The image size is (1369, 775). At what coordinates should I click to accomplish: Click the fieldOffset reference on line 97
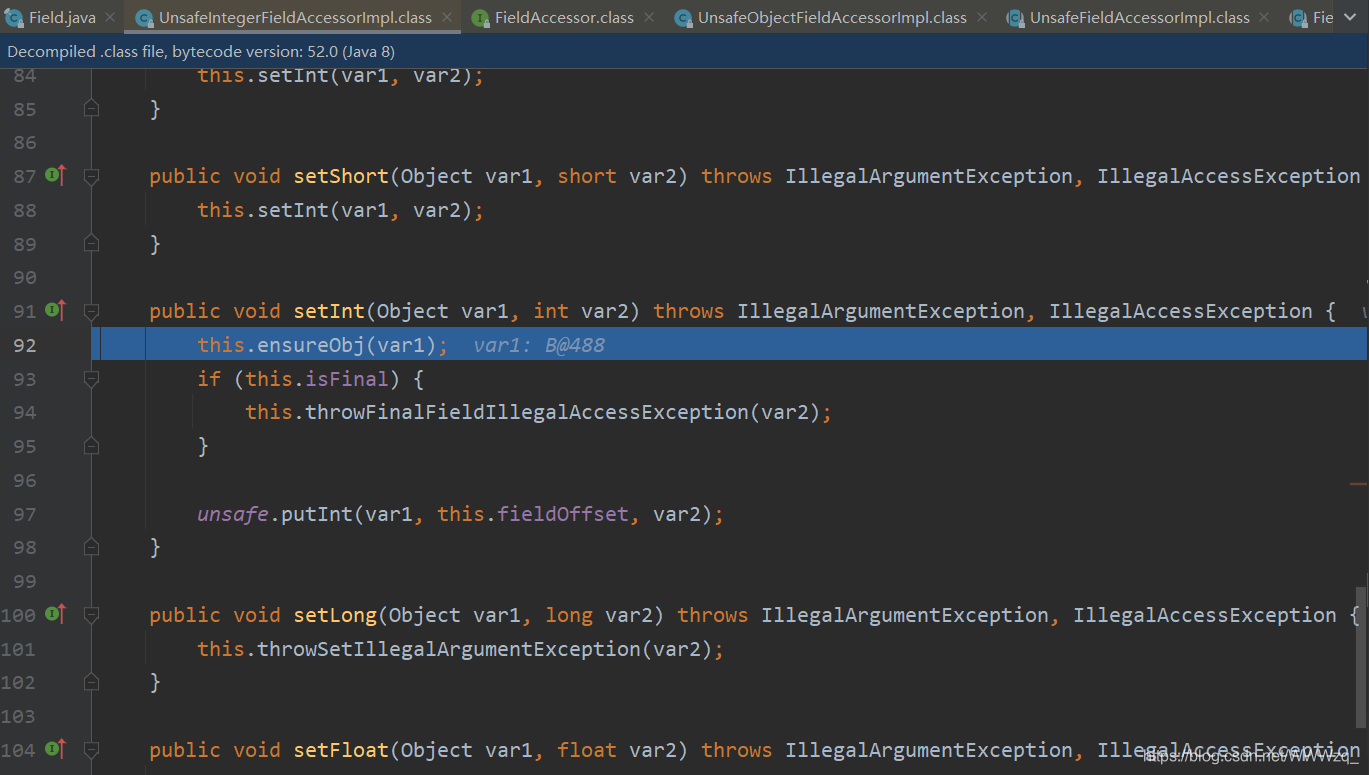tap(563, 514)
